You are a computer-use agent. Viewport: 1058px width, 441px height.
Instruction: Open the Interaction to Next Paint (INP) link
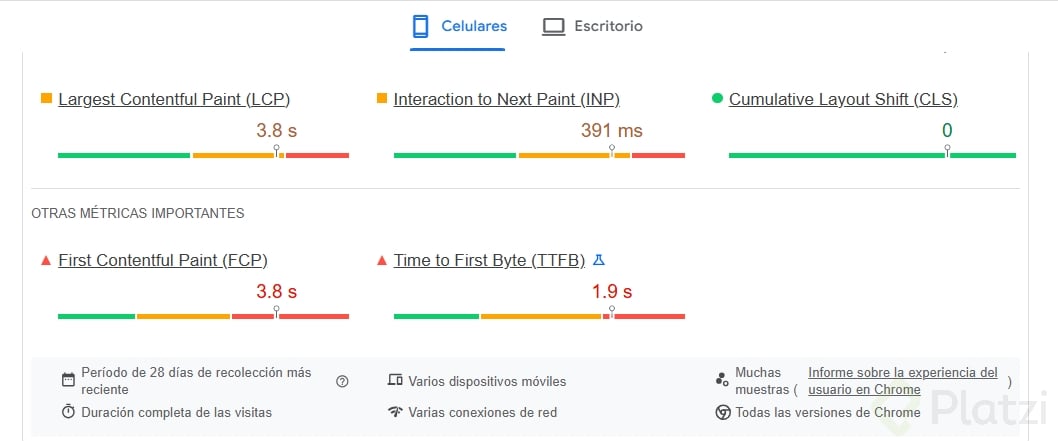pyautogui.click(x=506, y=99)
